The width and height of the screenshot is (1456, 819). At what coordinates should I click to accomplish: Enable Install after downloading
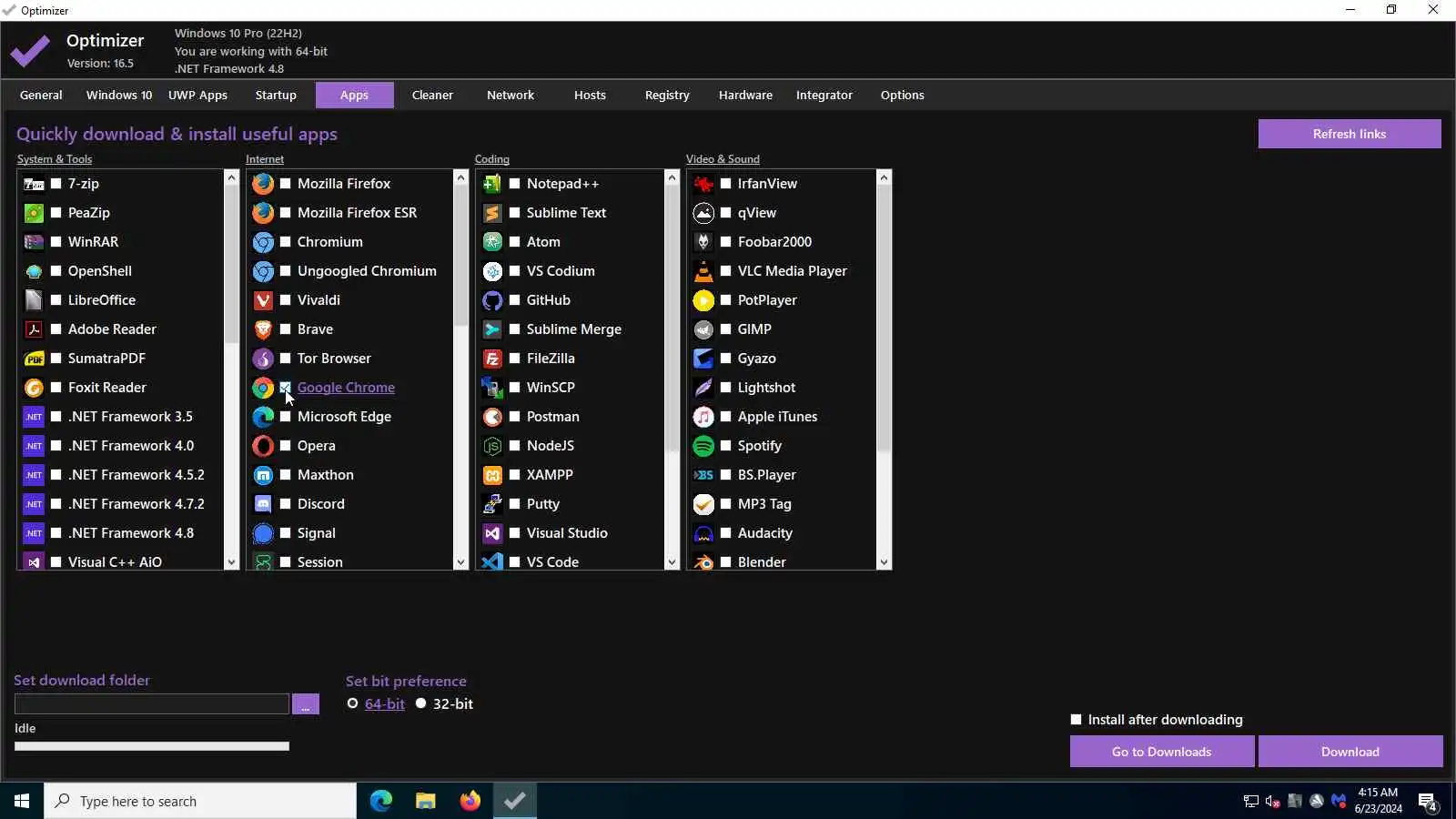point(1077,720)
